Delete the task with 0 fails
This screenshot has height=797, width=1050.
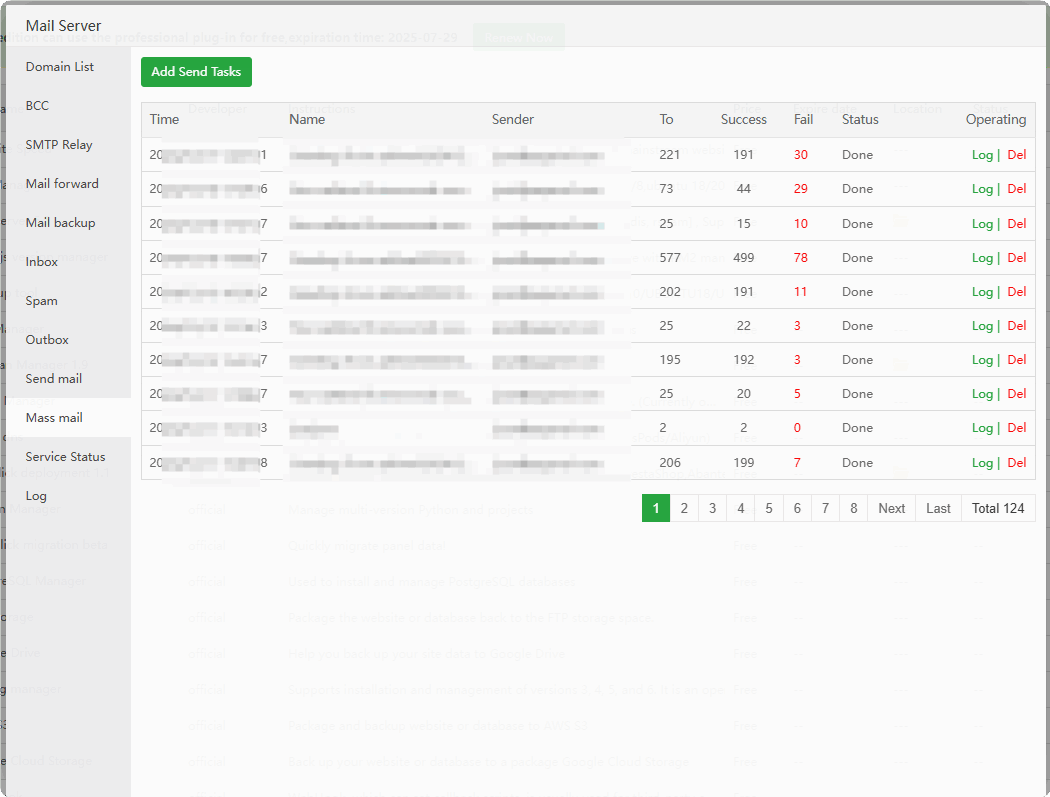pyautogui.click(x=1017, y=428)
